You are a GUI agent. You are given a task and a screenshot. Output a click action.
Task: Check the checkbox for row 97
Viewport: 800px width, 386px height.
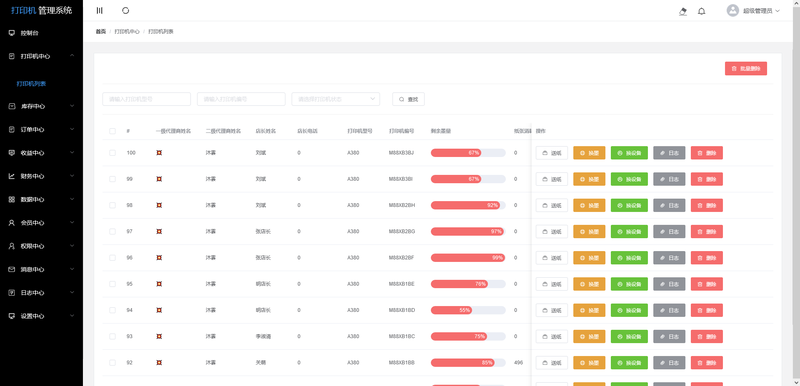click(x=112, y=231)
